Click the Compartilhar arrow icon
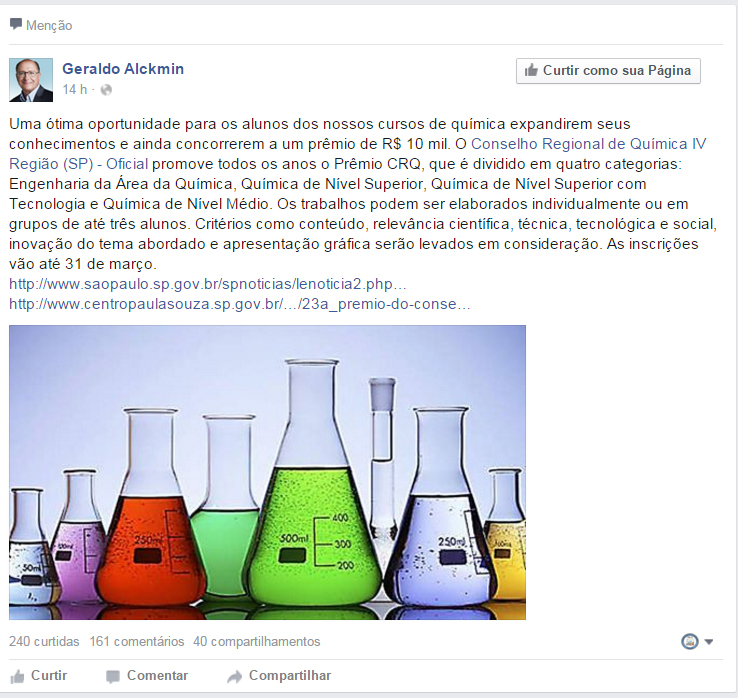Image resolution: width=738 pixels, height=698 pixels. 234,677
